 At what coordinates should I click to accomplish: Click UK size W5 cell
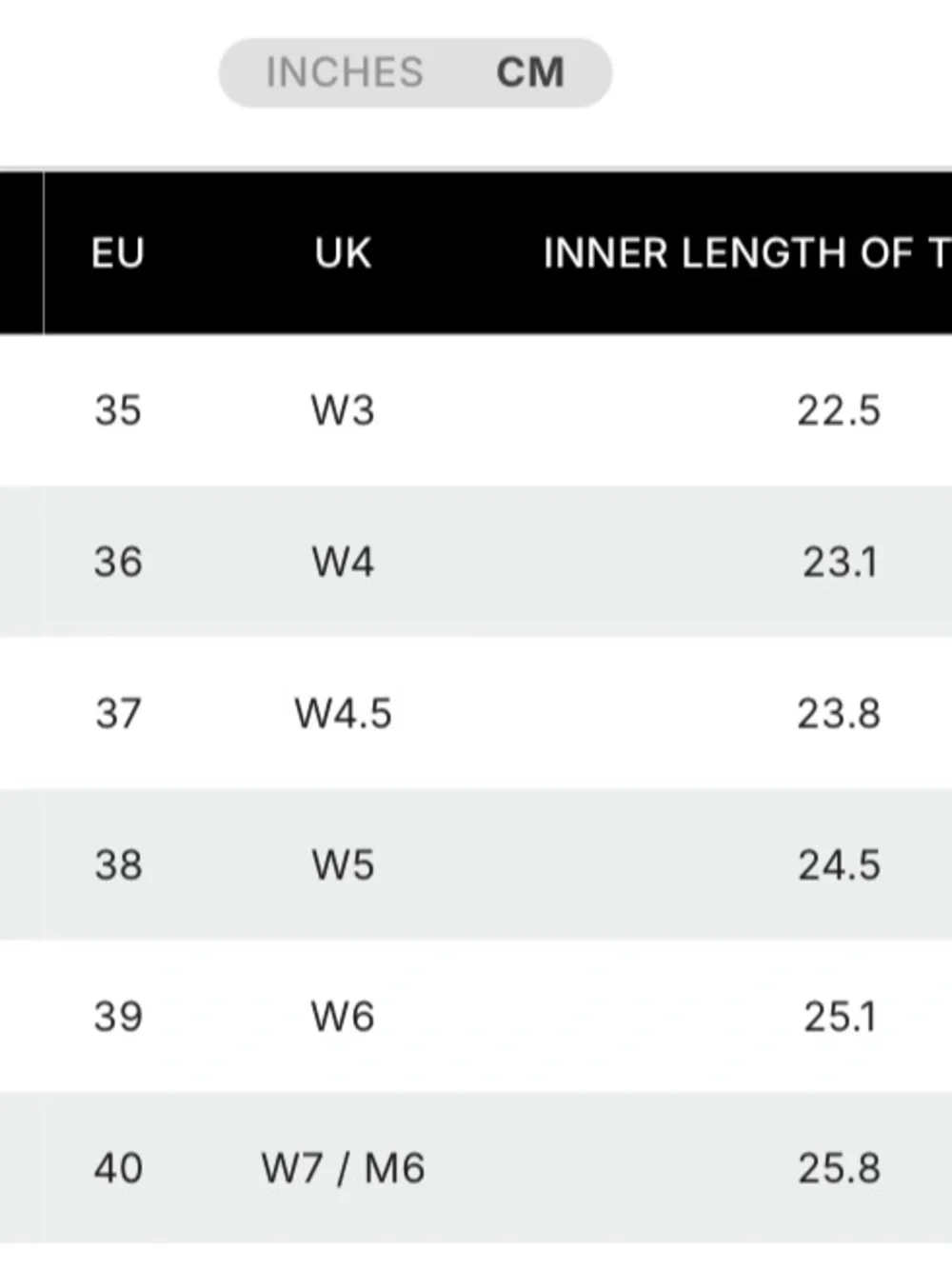(343, 864)
